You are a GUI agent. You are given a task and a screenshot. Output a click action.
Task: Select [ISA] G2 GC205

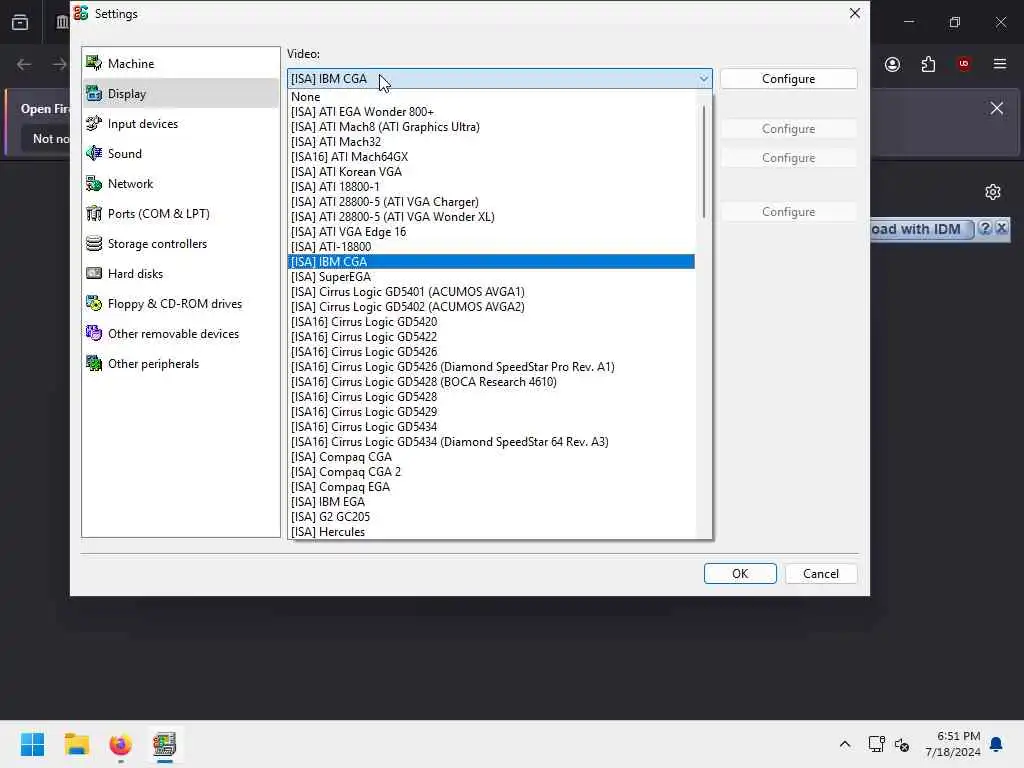(491, 517)
